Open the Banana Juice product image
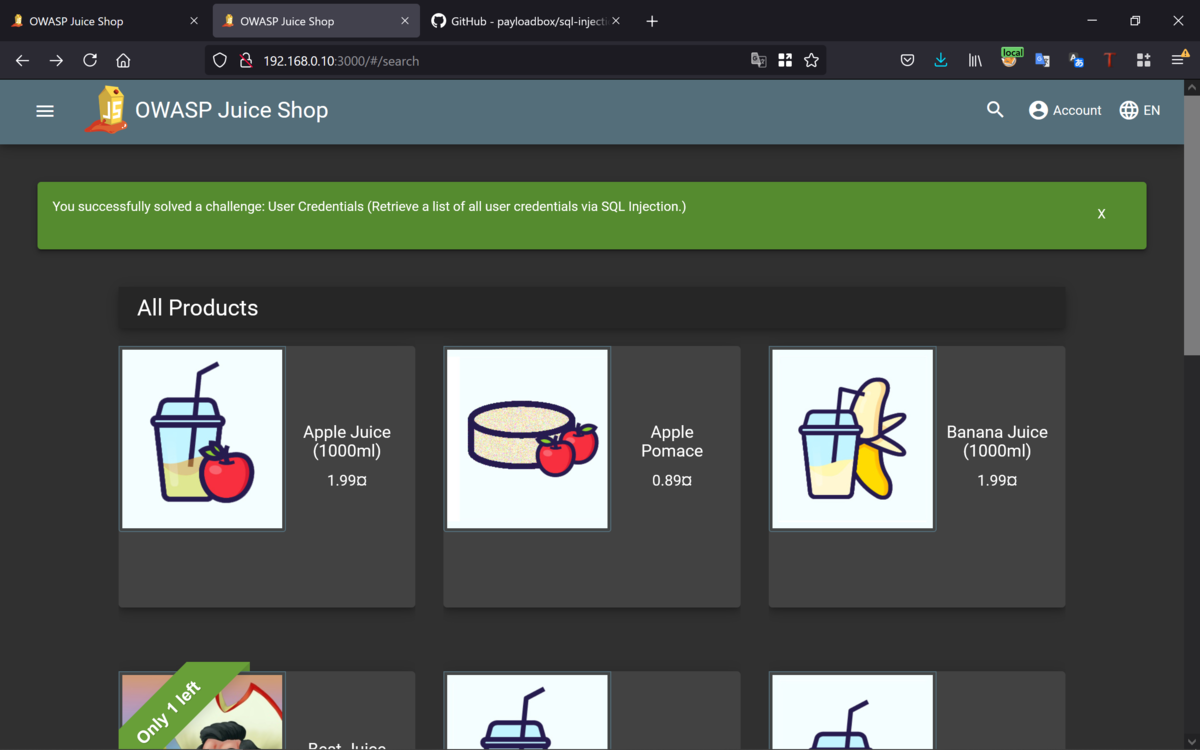Screen dimensions: 1200x750 (852, 439)
